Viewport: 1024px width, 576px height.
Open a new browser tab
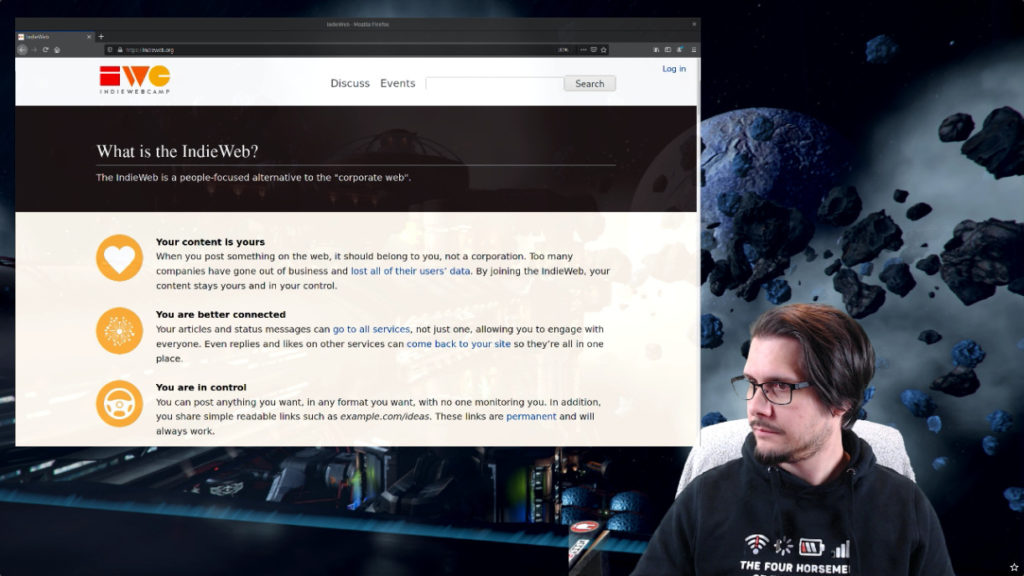101,37
